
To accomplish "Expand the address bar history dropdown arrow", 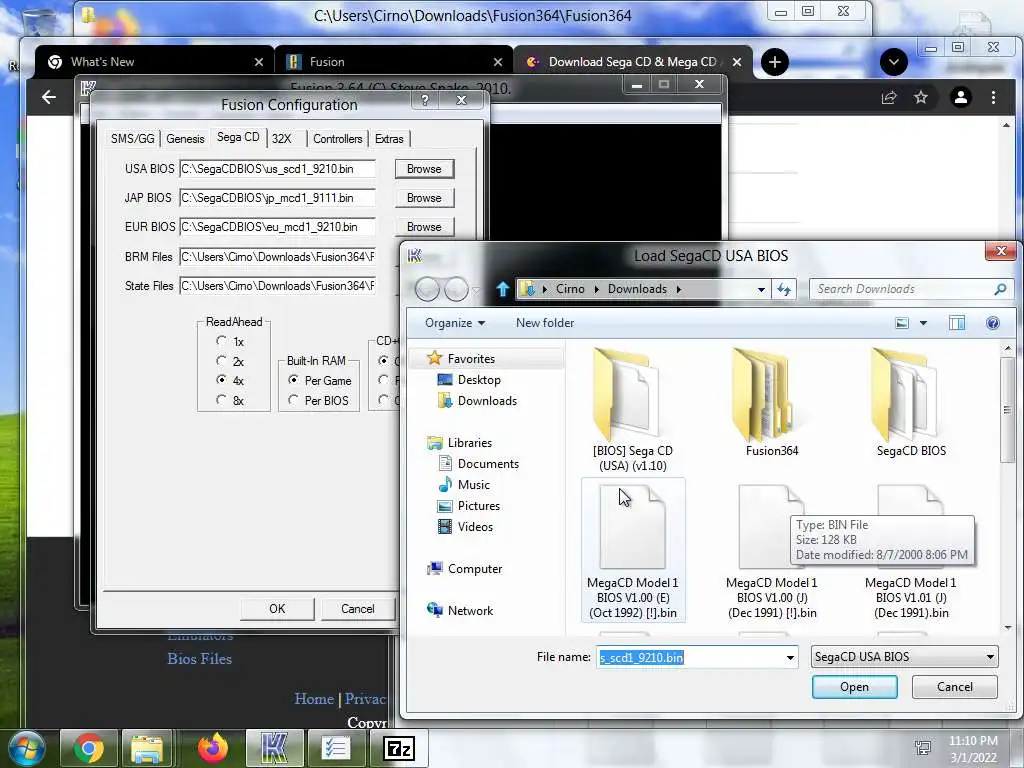I will point(761,289).
